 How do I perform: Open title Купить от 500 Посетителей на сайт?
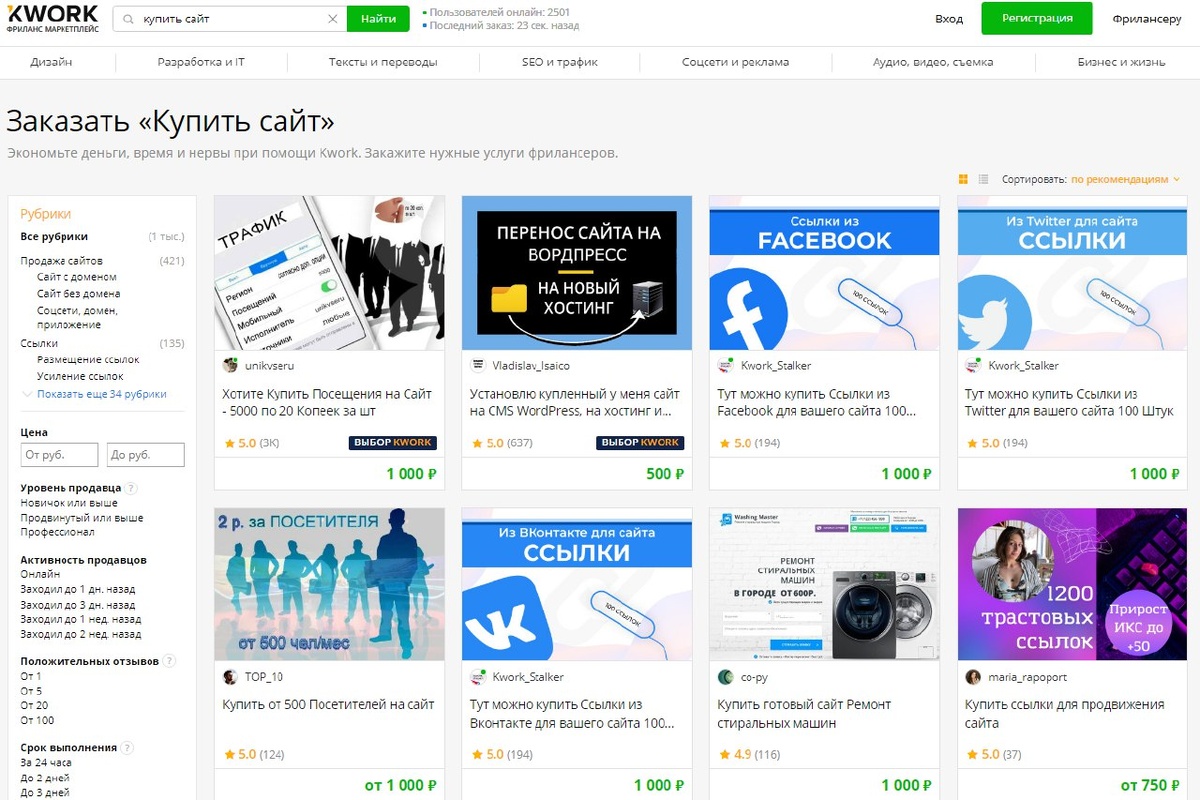[329, 704]
